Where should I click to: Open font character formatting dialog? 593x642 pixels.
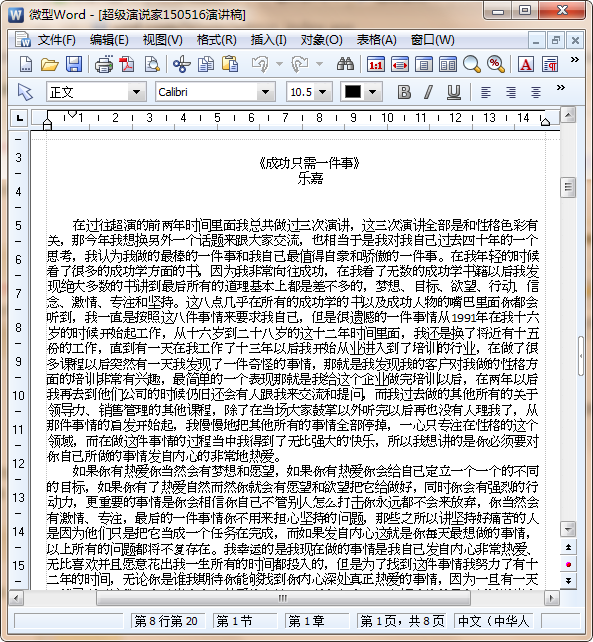(x=526, y=64)
